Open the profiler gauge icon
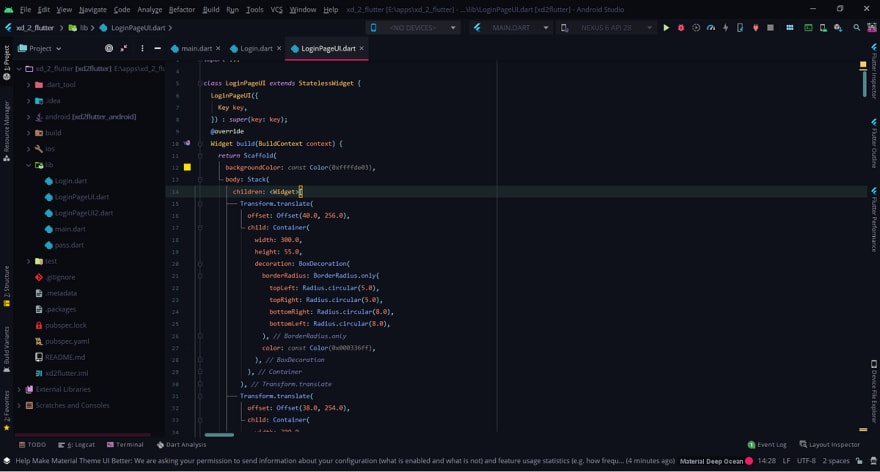Screen dimensions: 880x472 (711, 28)
